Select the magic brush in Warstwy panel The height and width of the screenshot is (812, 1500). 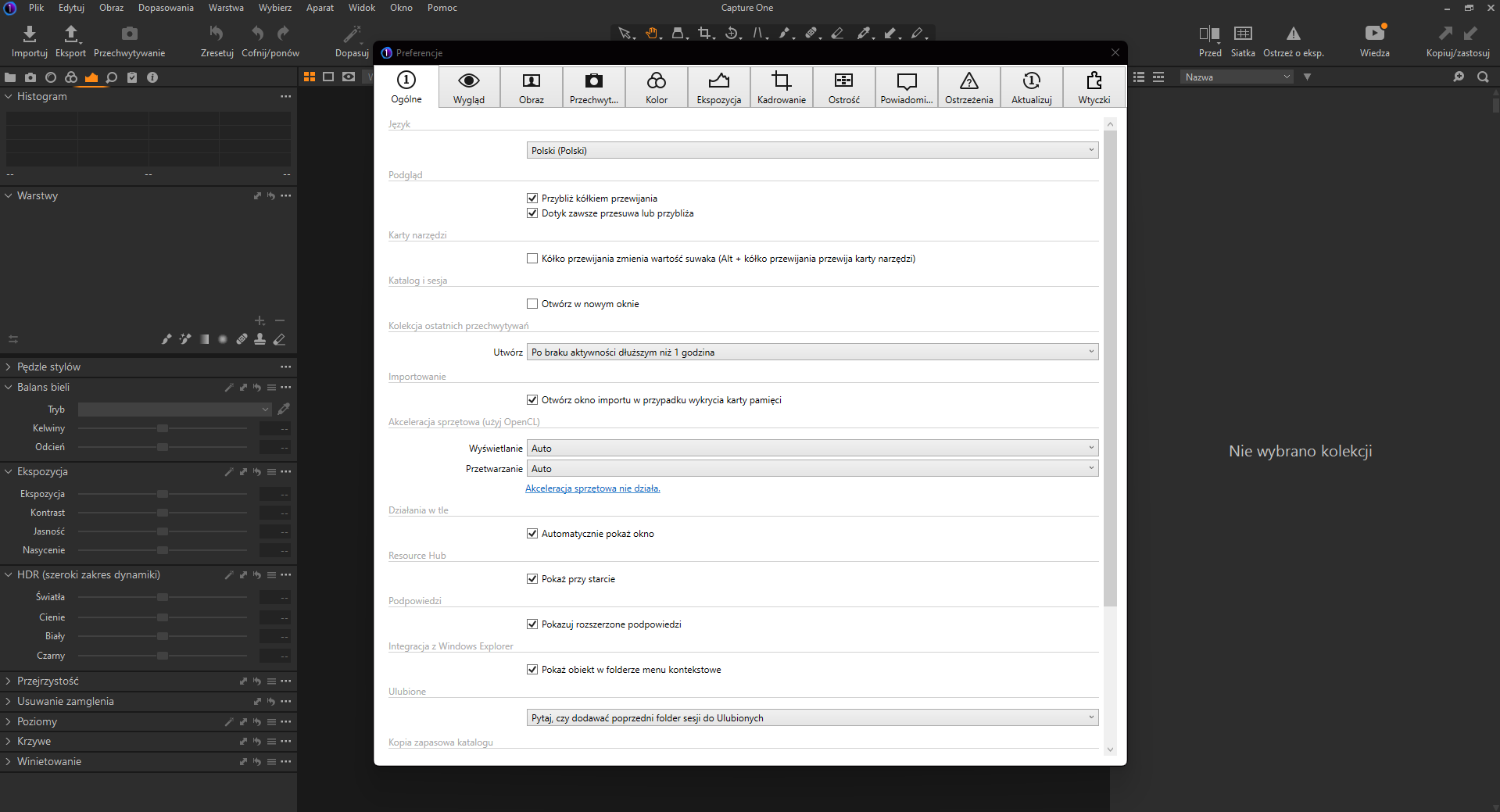185,339
